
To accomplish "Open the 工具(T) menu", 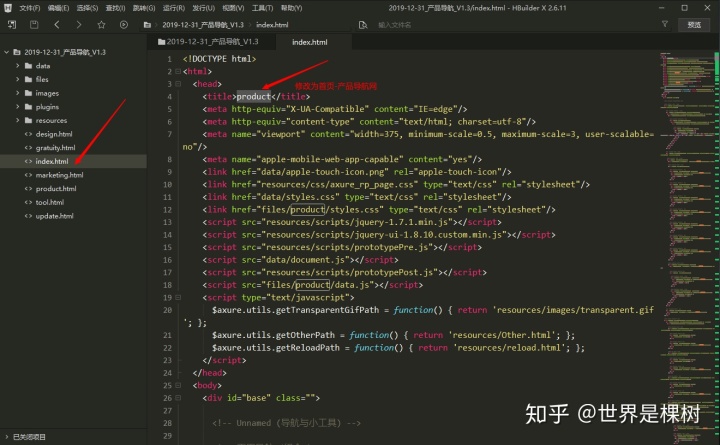I will coord(262,8).
